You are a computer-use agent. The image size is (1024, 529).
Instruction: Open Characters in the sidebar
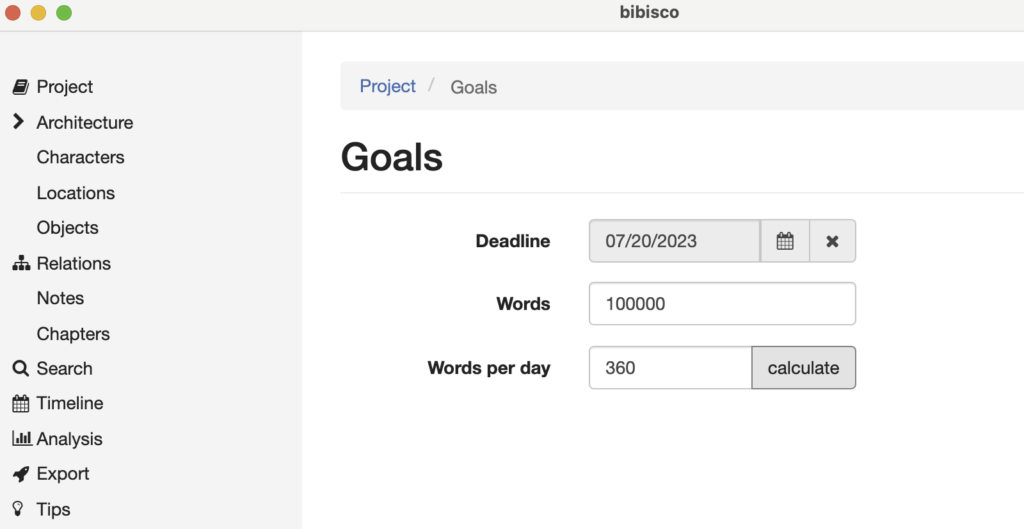click(x=80, y=157)
